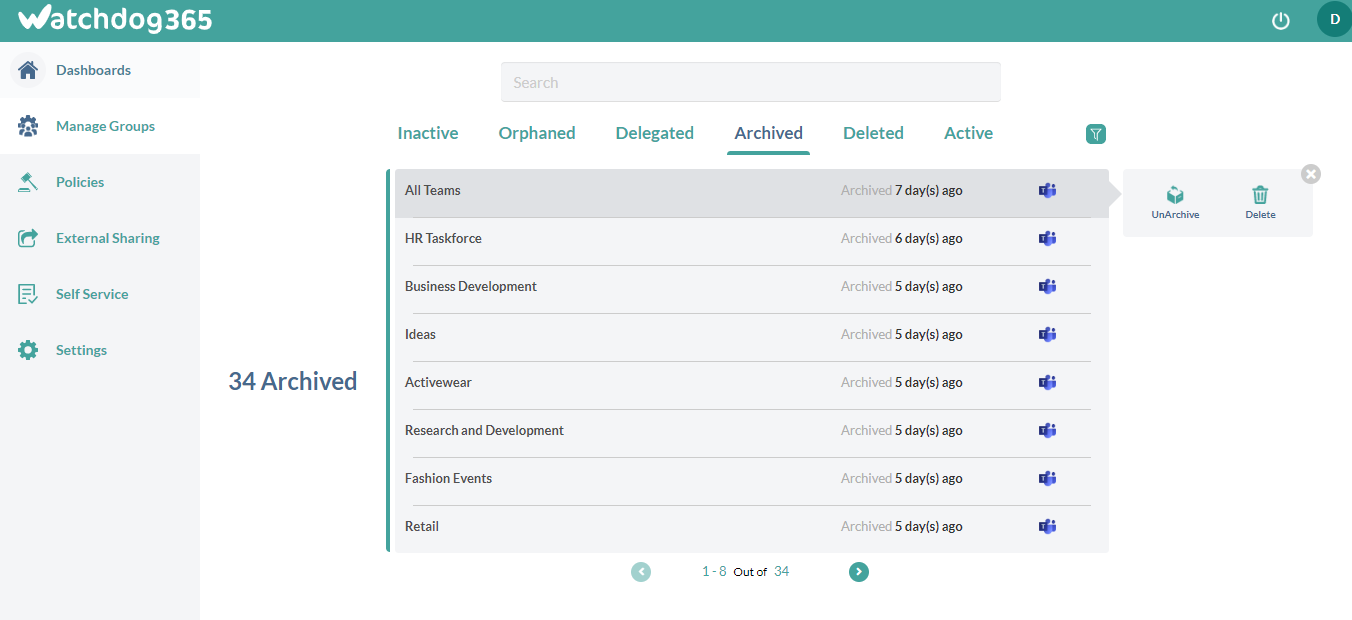Close the All Teams action panel

1311,174
